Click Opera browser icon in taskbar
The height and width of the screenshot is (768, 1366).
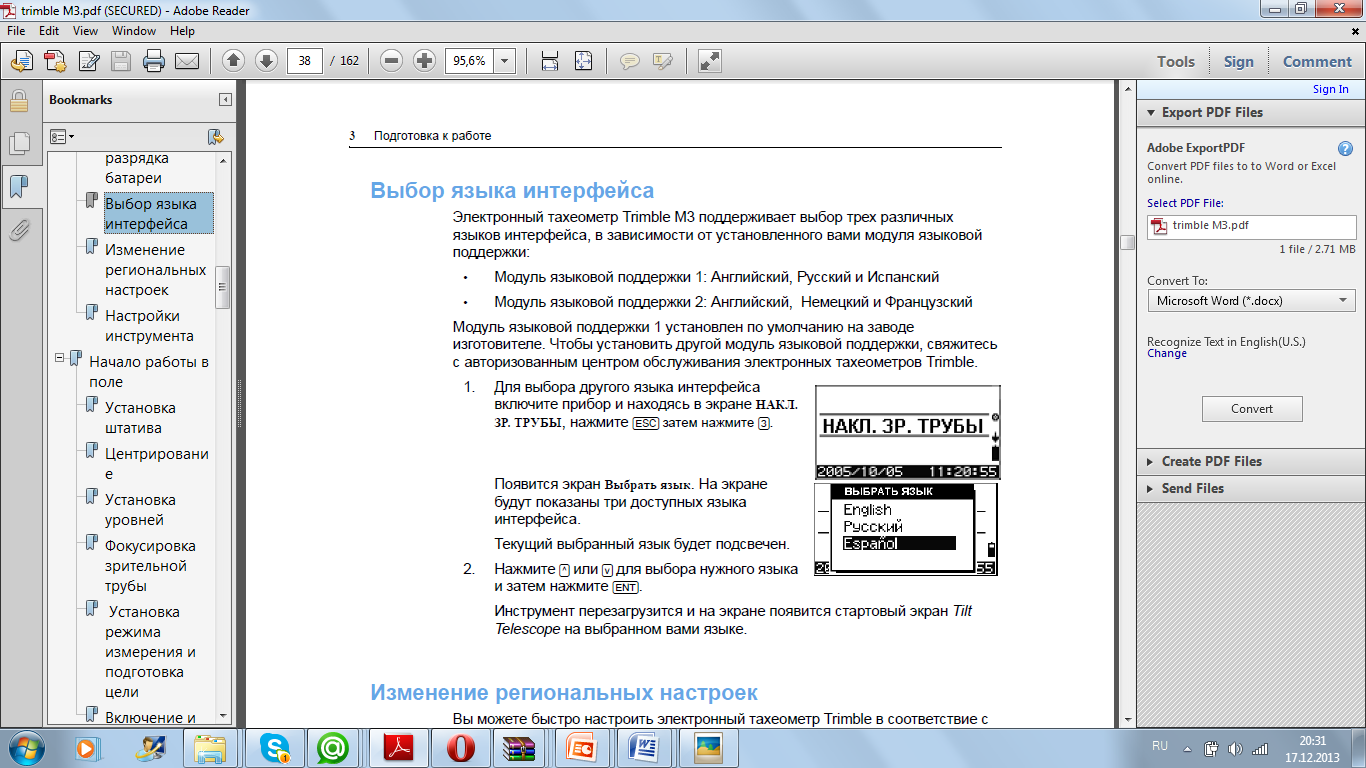tap(461, 748)
